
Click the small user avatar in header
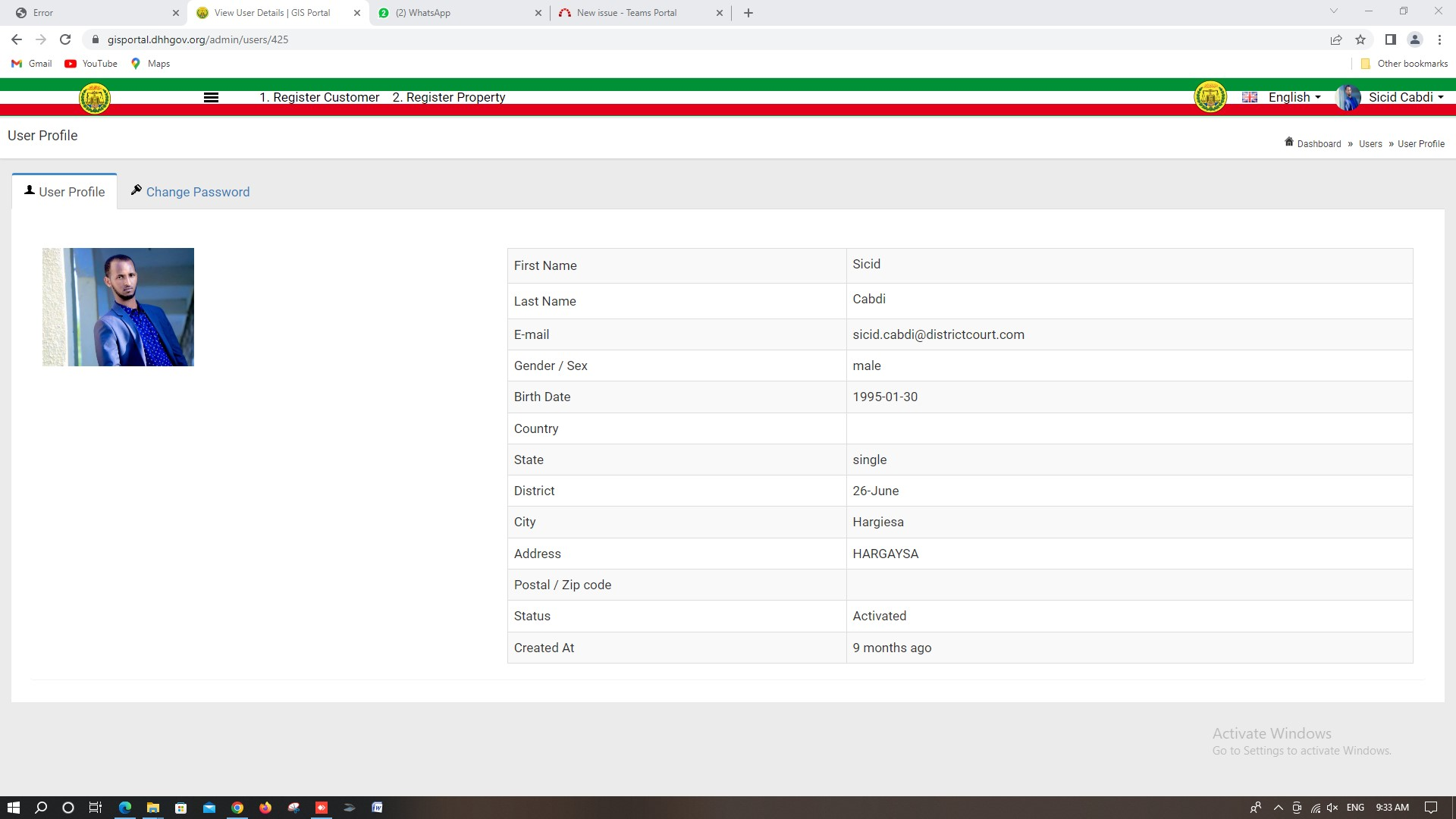point(1348,97)
